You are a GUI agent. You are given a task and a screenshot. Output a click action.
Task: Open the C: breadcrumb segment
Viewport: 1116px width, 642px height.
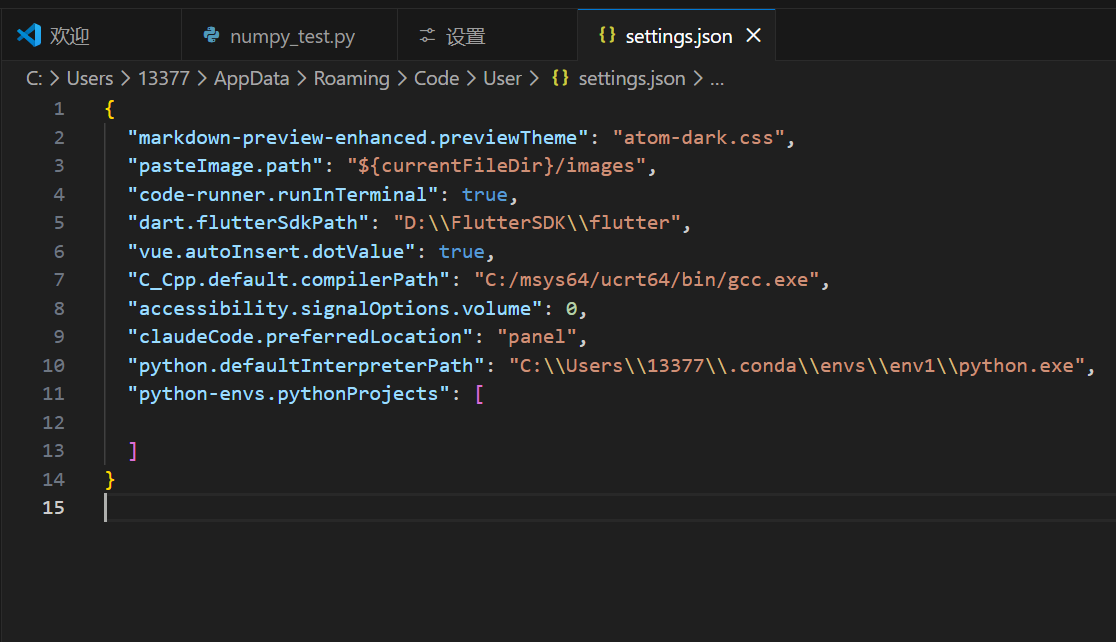pos(34,78)
